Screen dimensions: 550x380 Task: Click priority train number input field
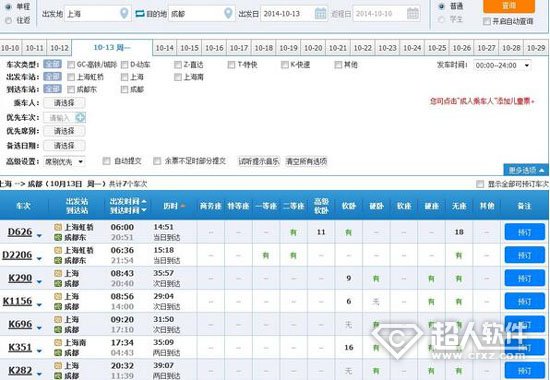tap(60, 118)
